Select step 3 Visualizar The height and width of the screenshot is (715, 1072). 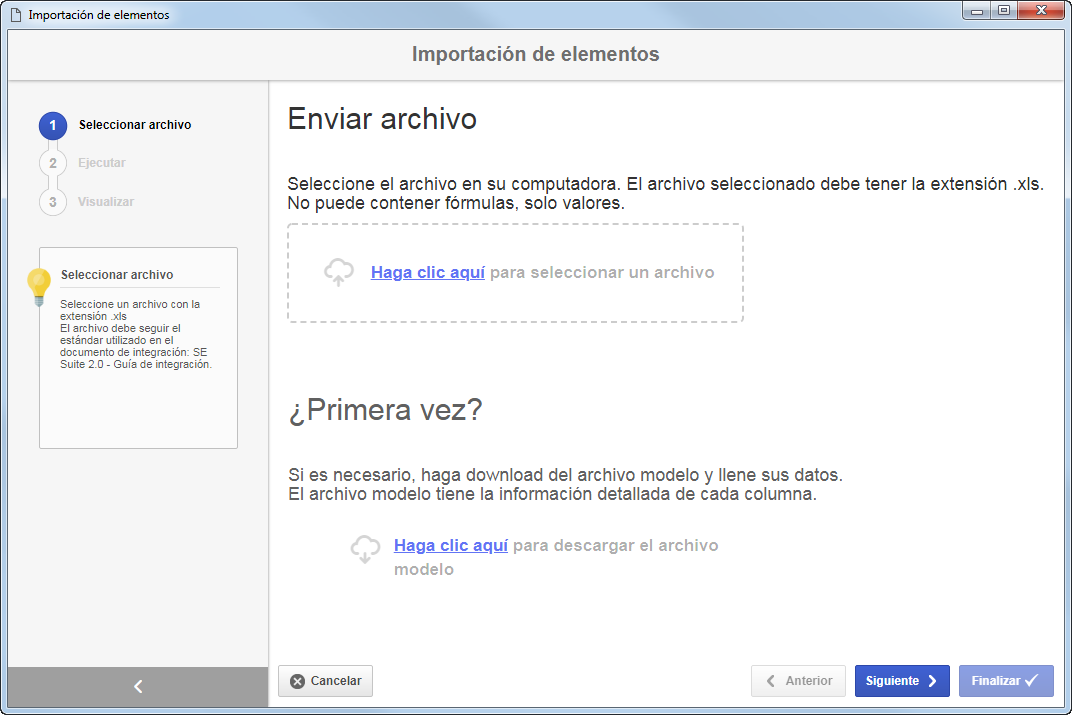(87, 202)
